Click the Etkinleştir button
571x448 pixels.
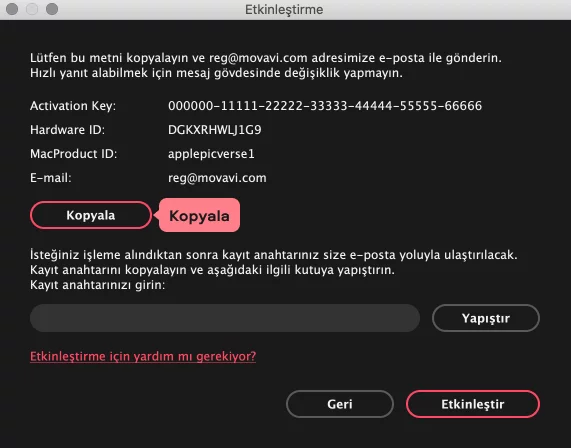473,404
